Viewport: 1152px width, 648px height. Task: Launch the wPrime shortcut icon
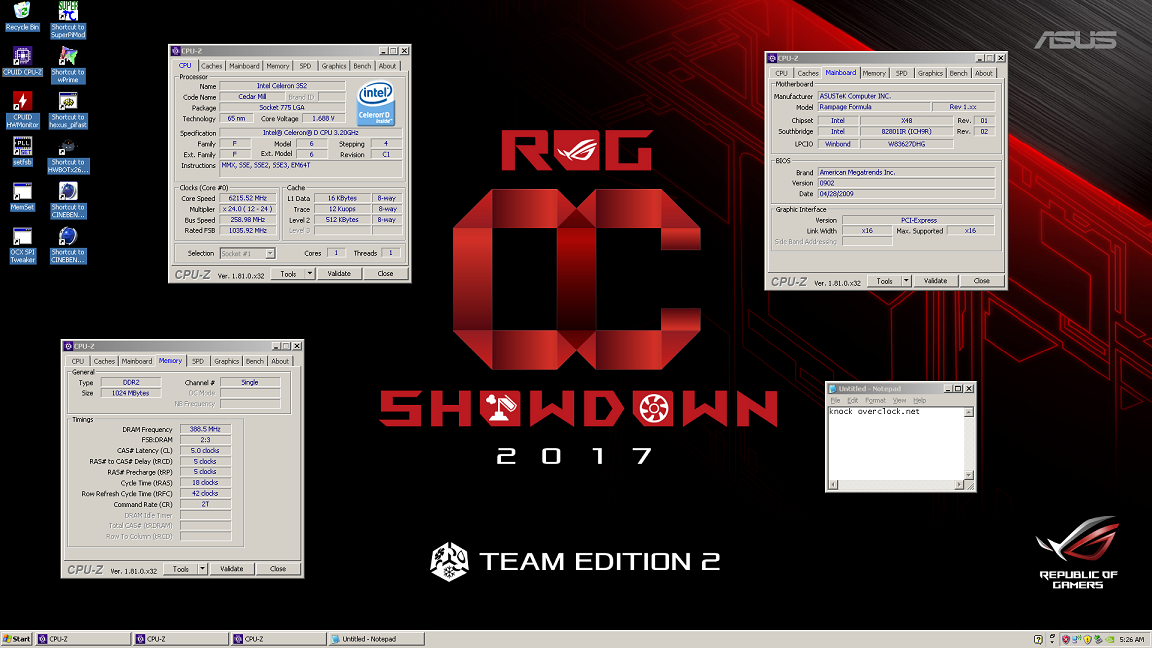click(68, 65)
